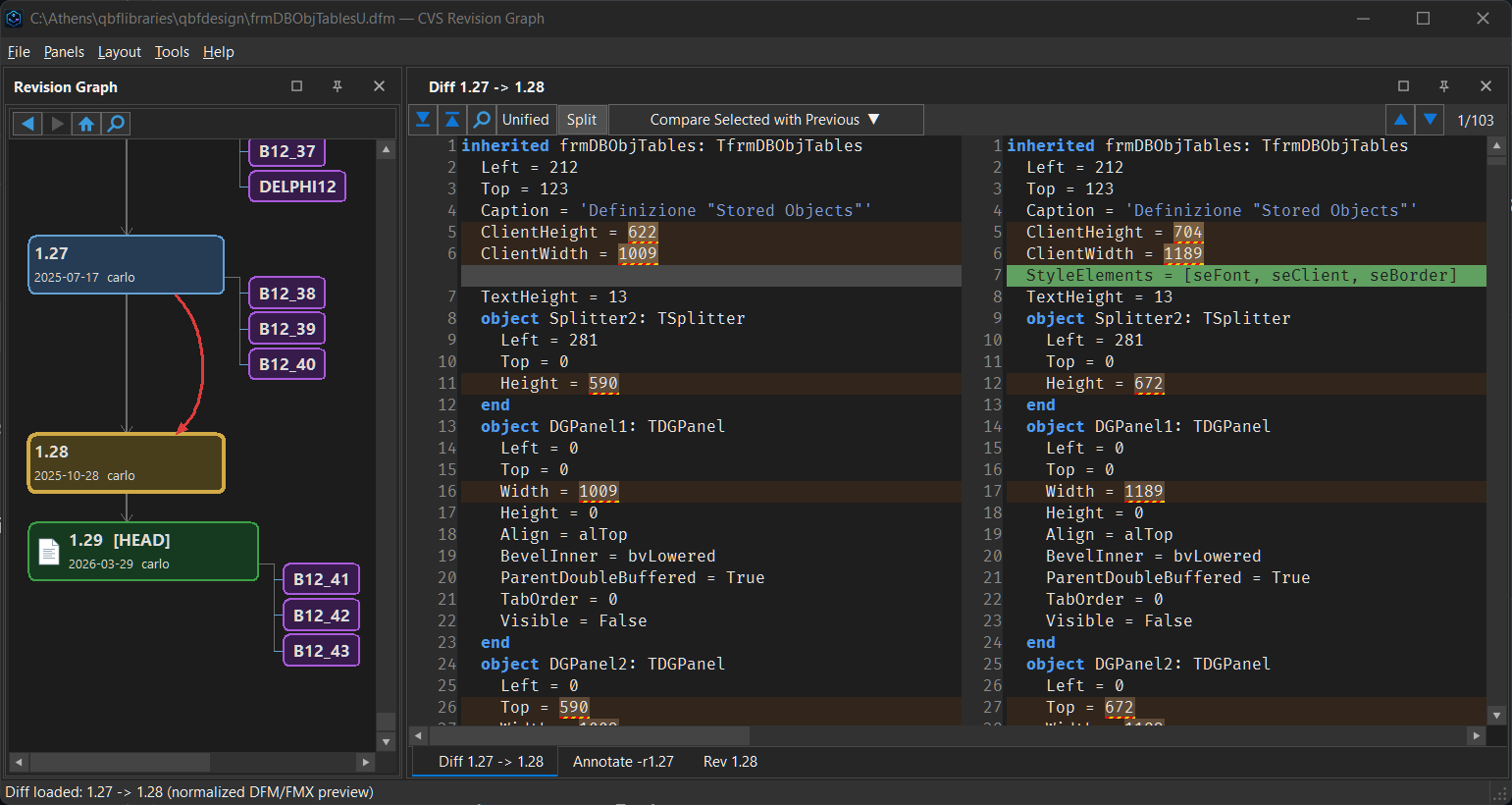The image size is (1512, 805).
Task: Click 'object DGPanel1: TDGPanel' in left pane
Action: (602, 427)
